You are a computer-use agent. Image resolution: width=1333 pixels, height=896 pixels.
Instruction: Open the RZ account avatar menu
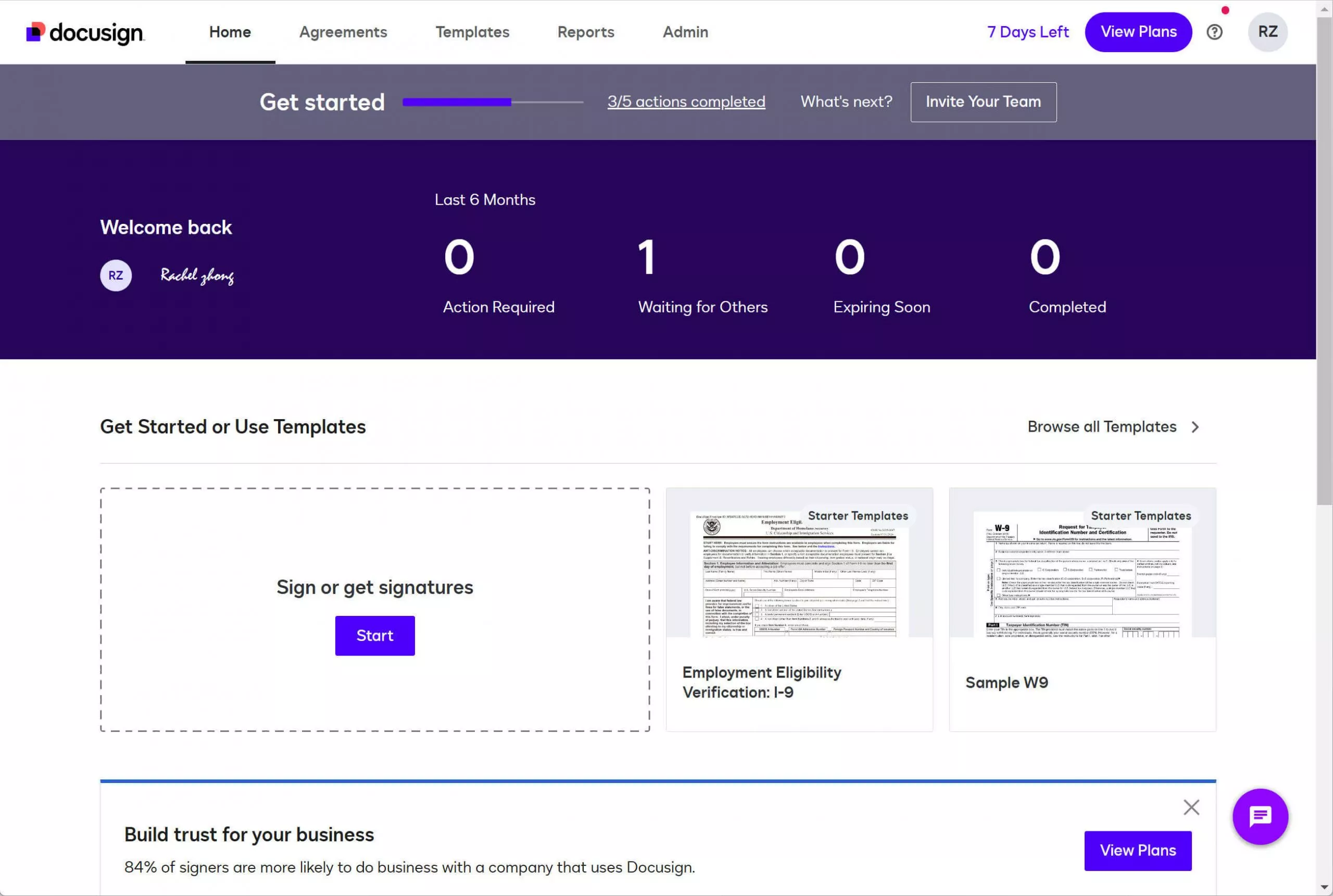pos(1267,32)
